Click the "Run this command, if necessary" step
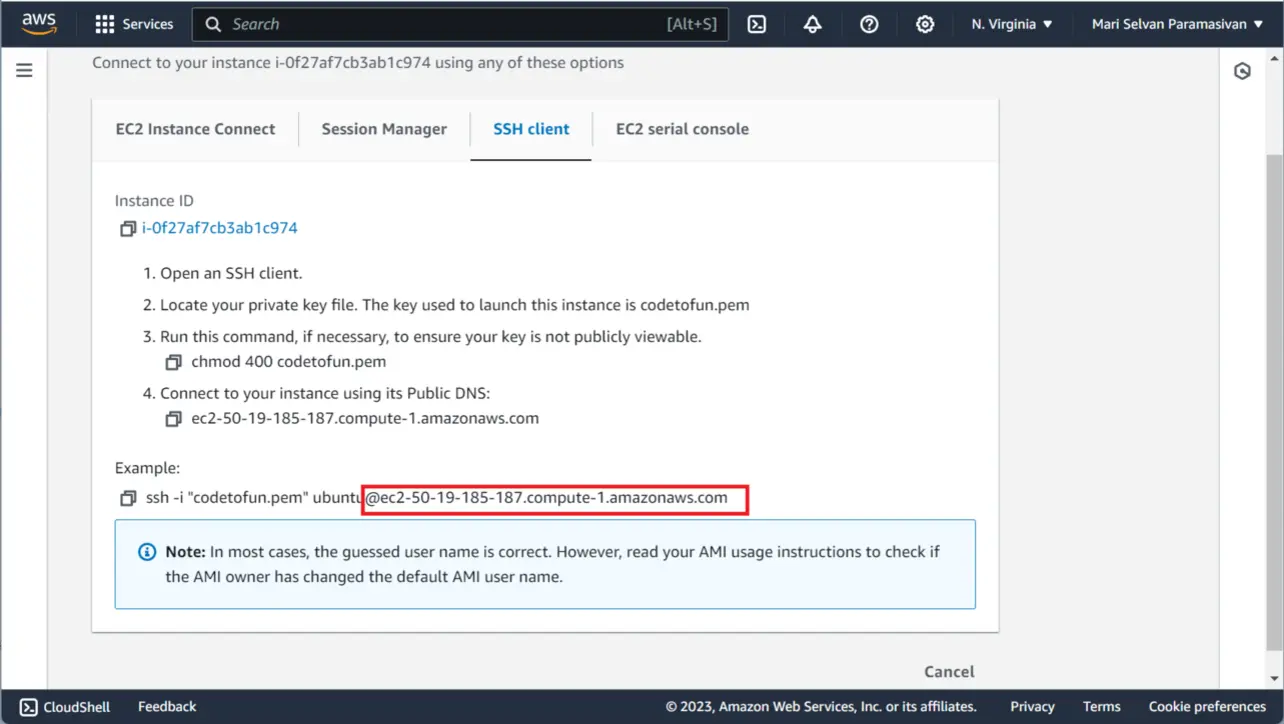Viewport: 1284px width, 724px height. pos(431,337)
